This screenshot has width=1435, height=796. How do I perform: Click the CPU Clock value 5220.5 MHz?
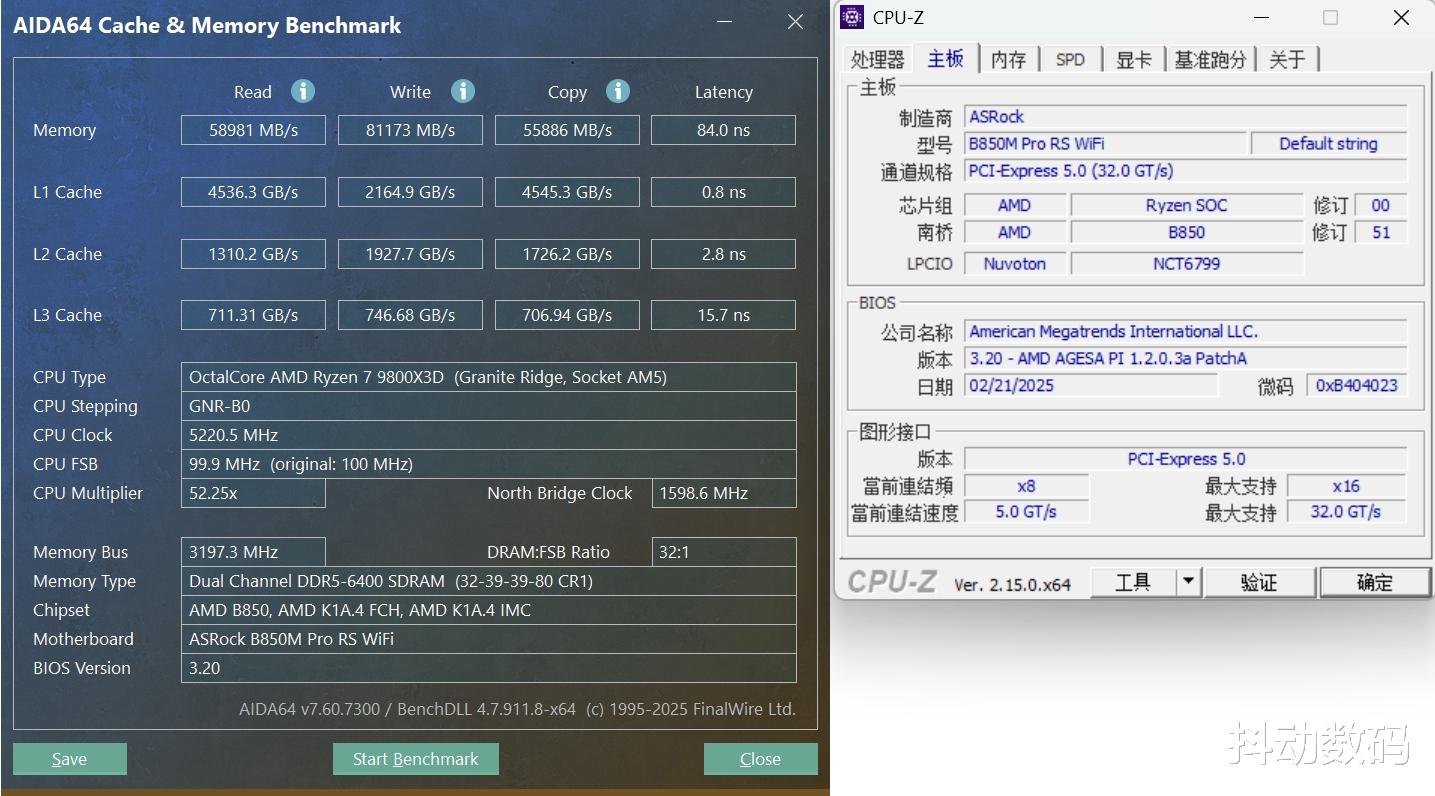(x=489, y=435)
